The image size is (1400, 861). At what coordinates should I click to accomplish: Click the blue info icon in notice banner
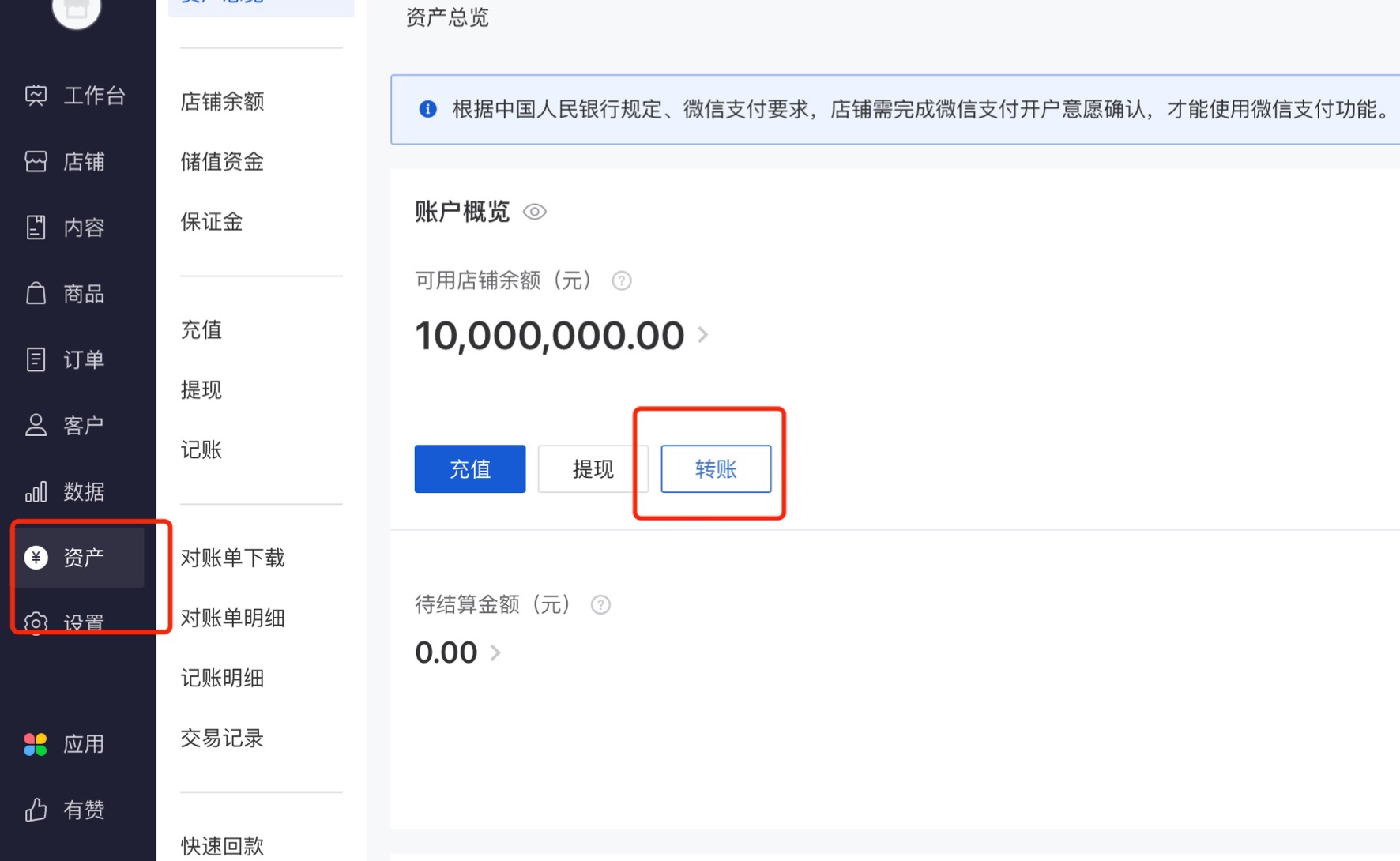pyautogui.click(x=427, y=109)
